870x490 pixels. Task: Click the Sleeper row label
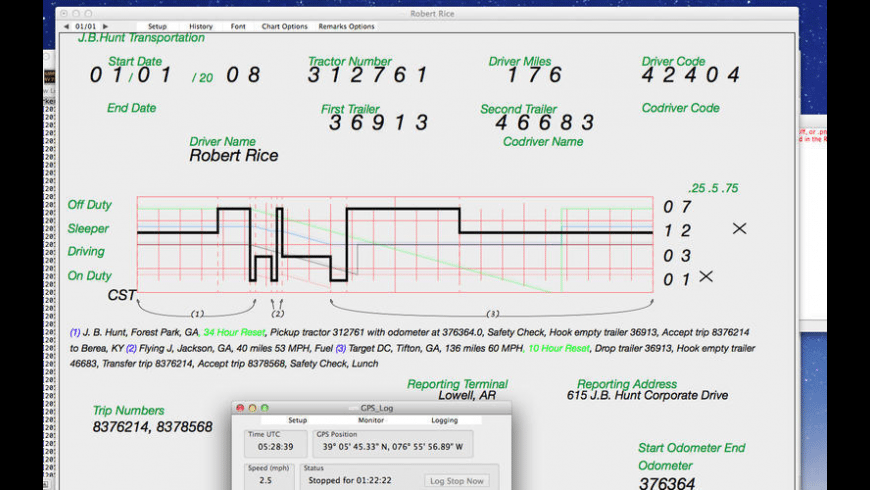tap(88, 229)
